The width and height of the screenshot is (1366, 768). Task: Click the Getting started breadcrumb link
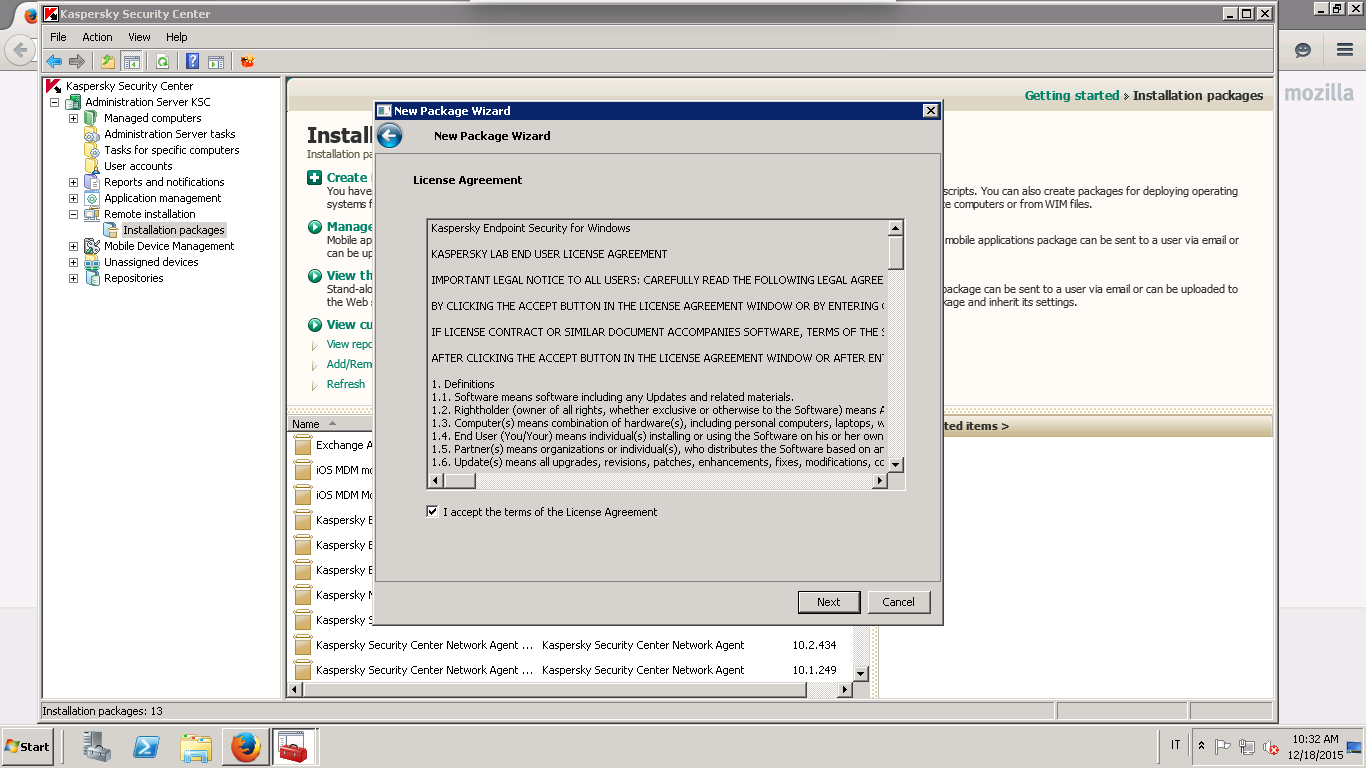coord(1071,96)
